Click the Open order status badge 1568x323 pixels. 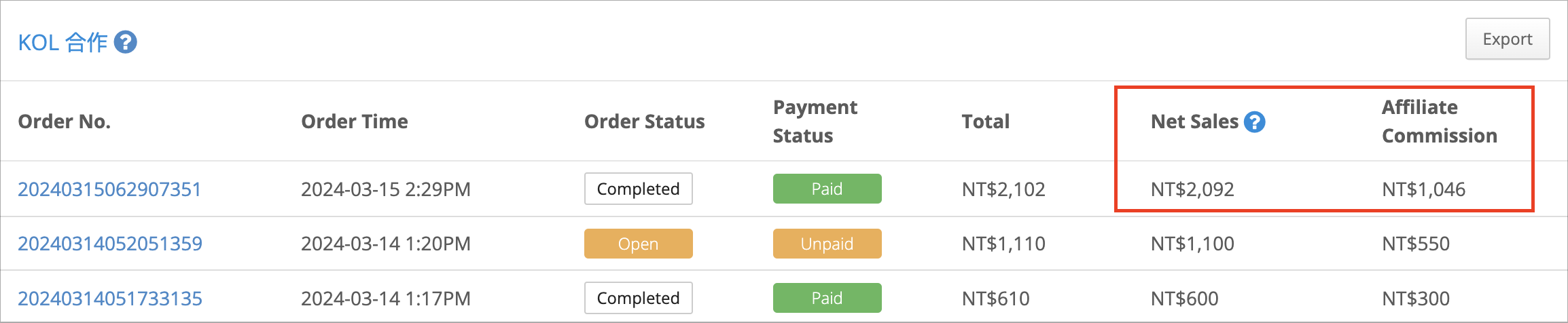(638, 244)
